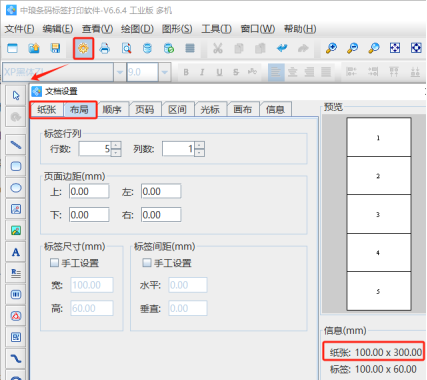Expand the font size dropdown
427x380 pixels.
click(x=164, y=72)
